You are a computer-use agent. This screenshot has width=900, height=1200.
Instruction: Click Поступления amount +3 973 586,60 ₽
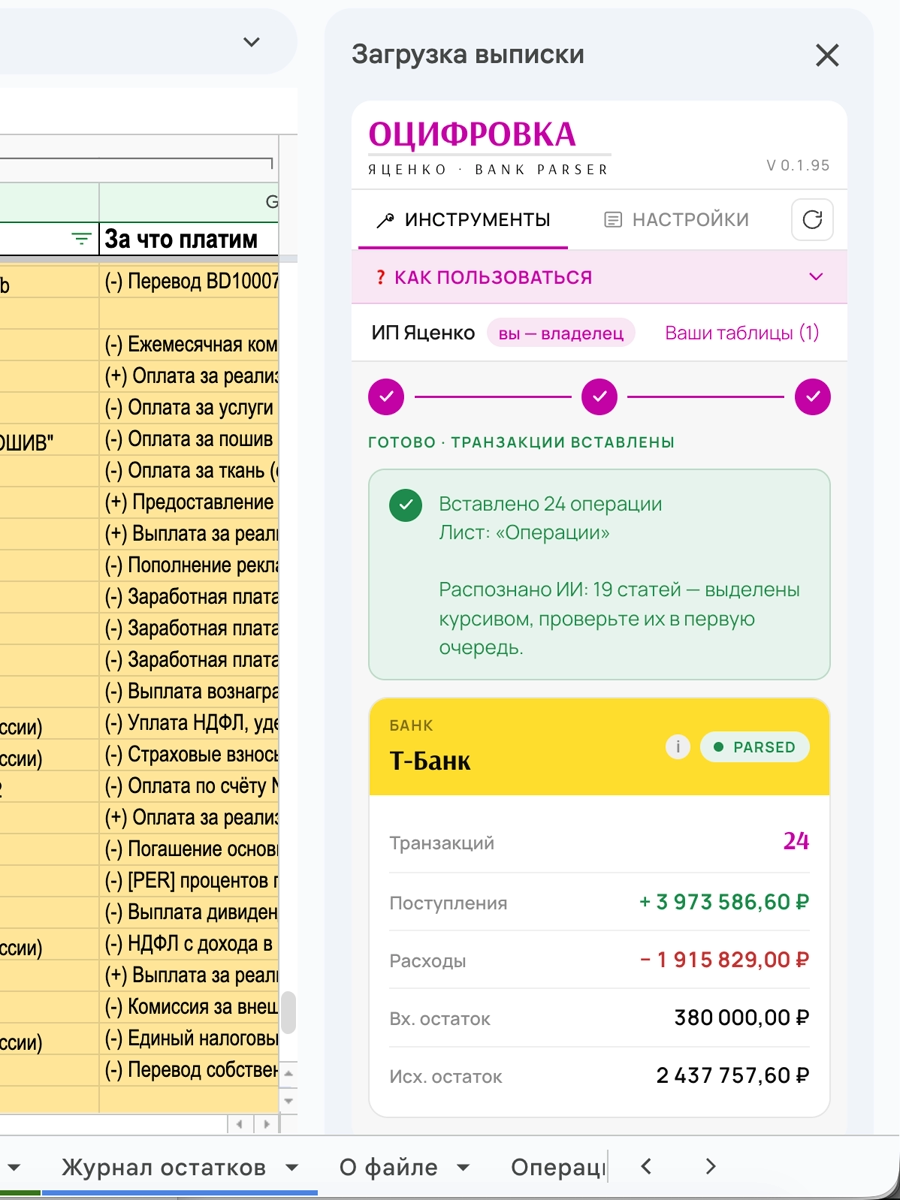click(x=724, y=902)
